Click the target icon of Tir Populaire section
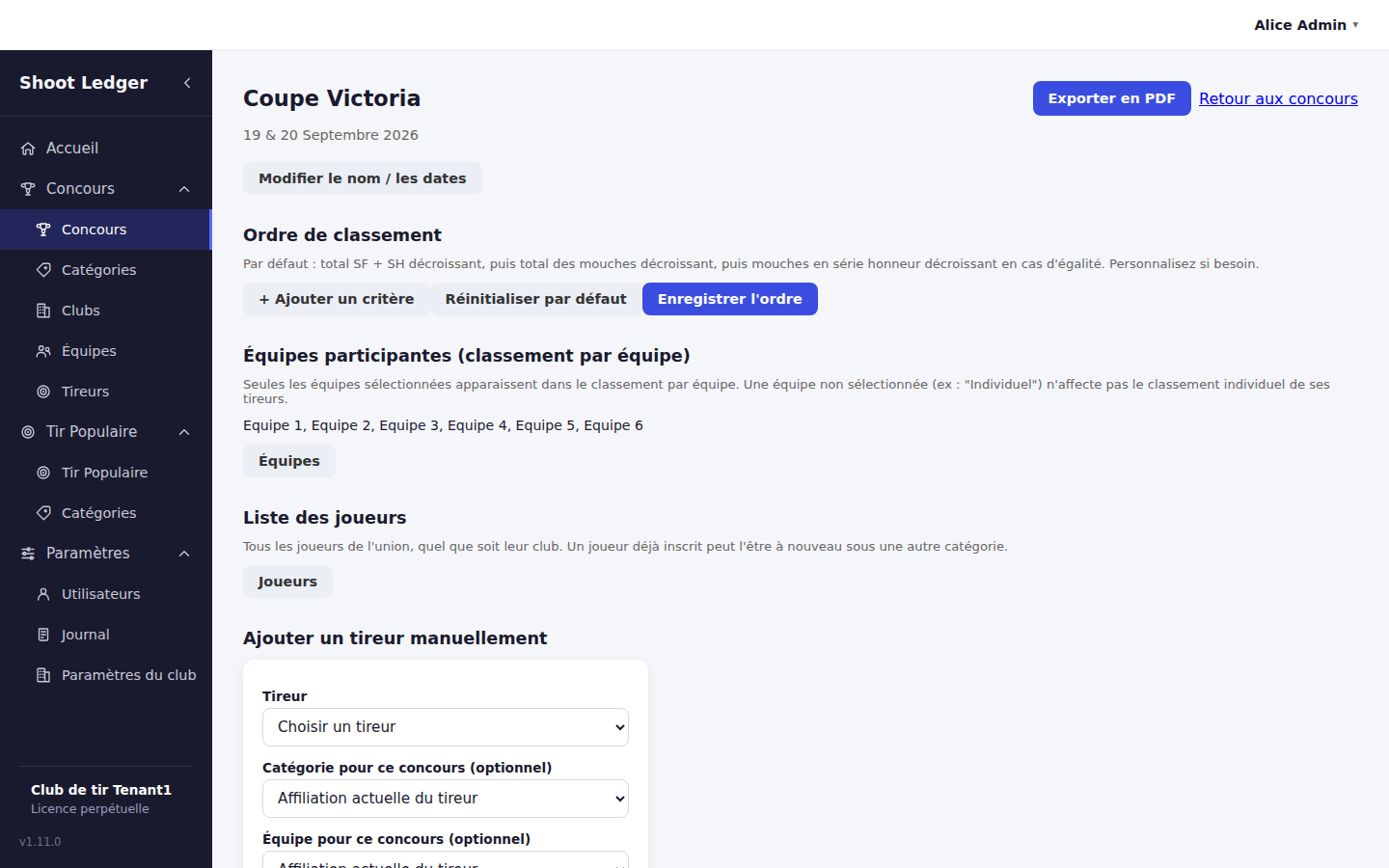This screenshot has height=868, width=1389. 28,432
